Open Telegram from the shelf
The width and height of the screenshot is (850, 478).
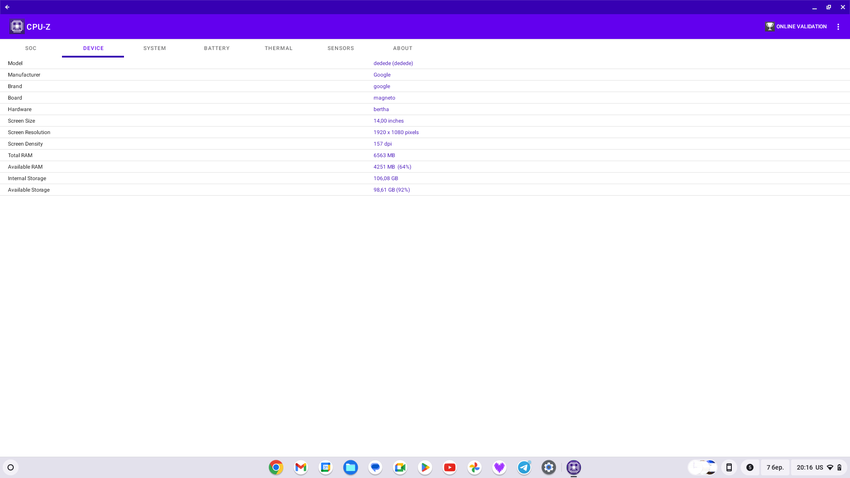524,467
